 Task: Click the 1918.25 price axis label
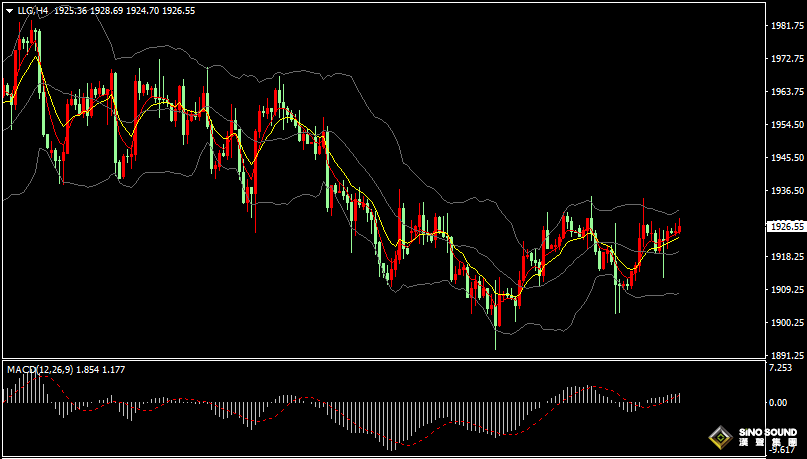pyautogui.click(x=785, y=257)
